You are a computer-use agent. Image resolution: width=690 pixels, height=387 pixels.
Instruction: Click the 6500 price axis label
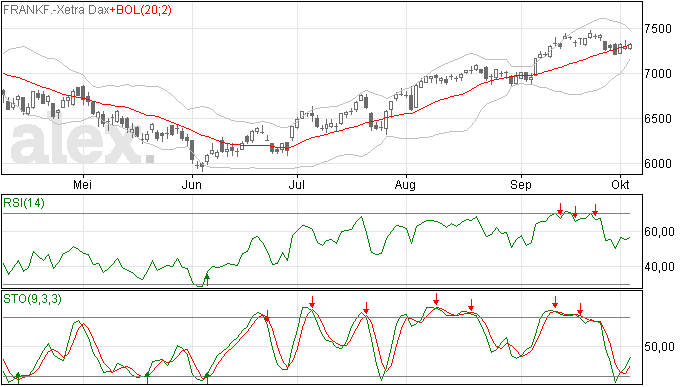658,119
